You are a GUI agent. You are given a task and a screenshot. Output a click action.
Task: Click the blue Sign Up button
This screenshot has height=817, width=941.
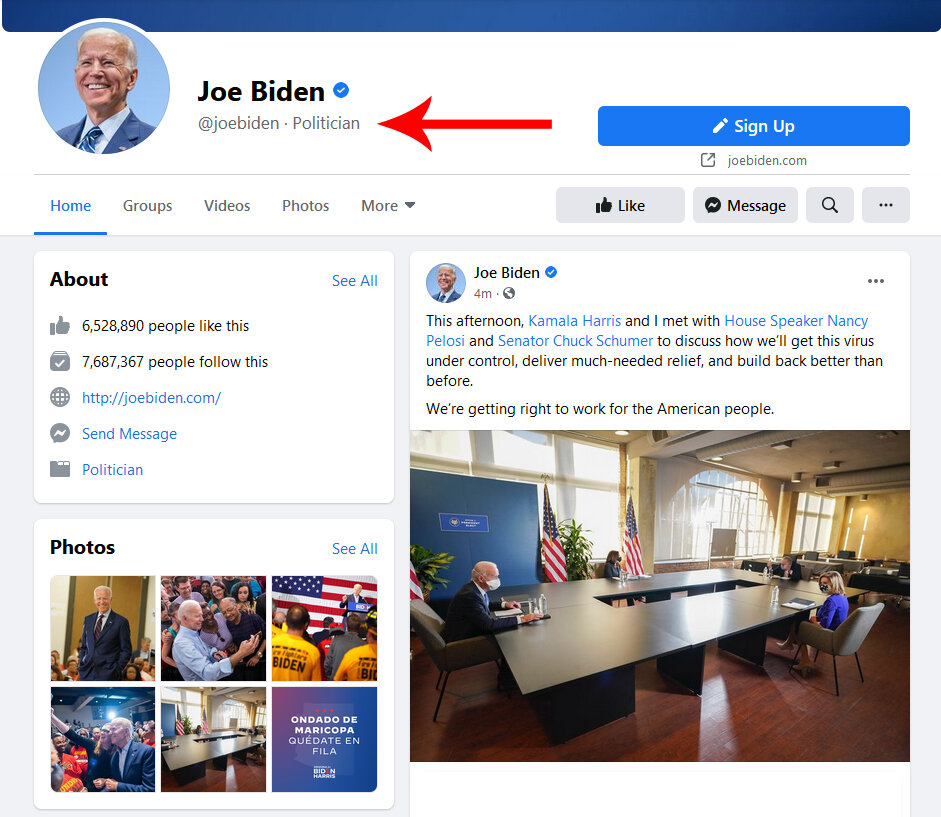coord(754,126)
